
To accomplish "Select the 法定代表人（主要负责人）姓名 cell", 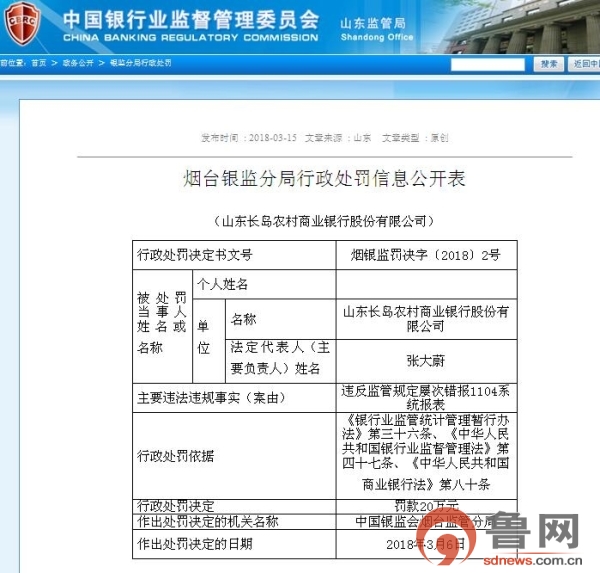I will click(x=280, y=361).
